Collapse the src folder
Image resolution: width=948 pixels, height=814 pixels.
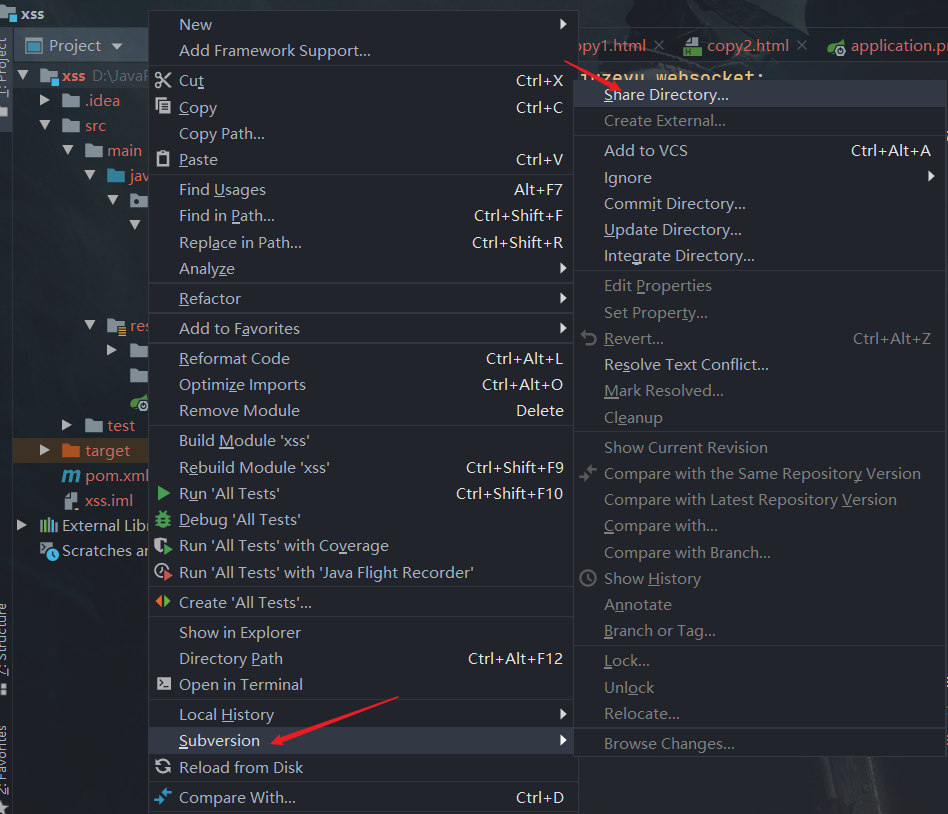[x=45, y=125]
